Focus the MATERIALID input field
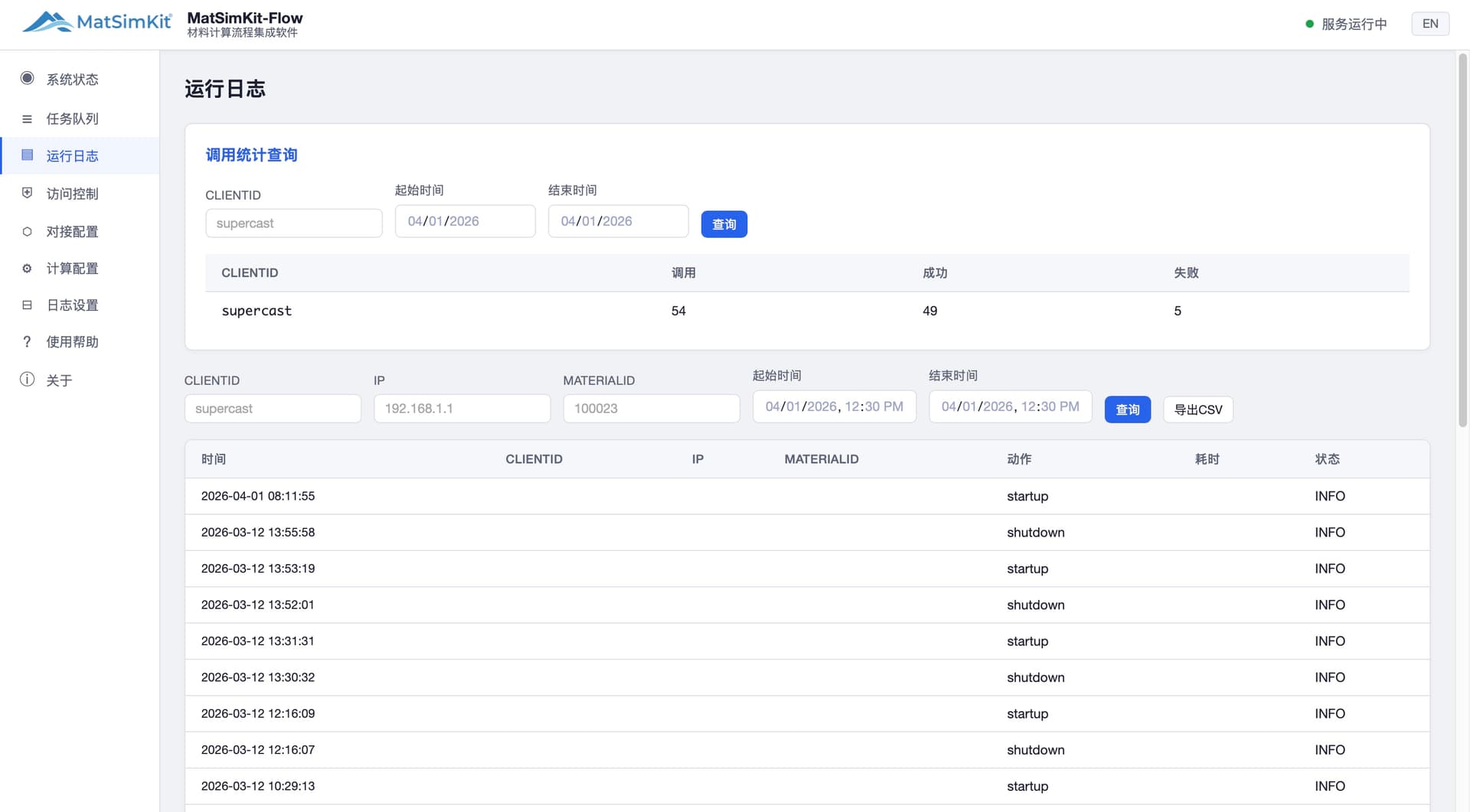 (651, 408)
